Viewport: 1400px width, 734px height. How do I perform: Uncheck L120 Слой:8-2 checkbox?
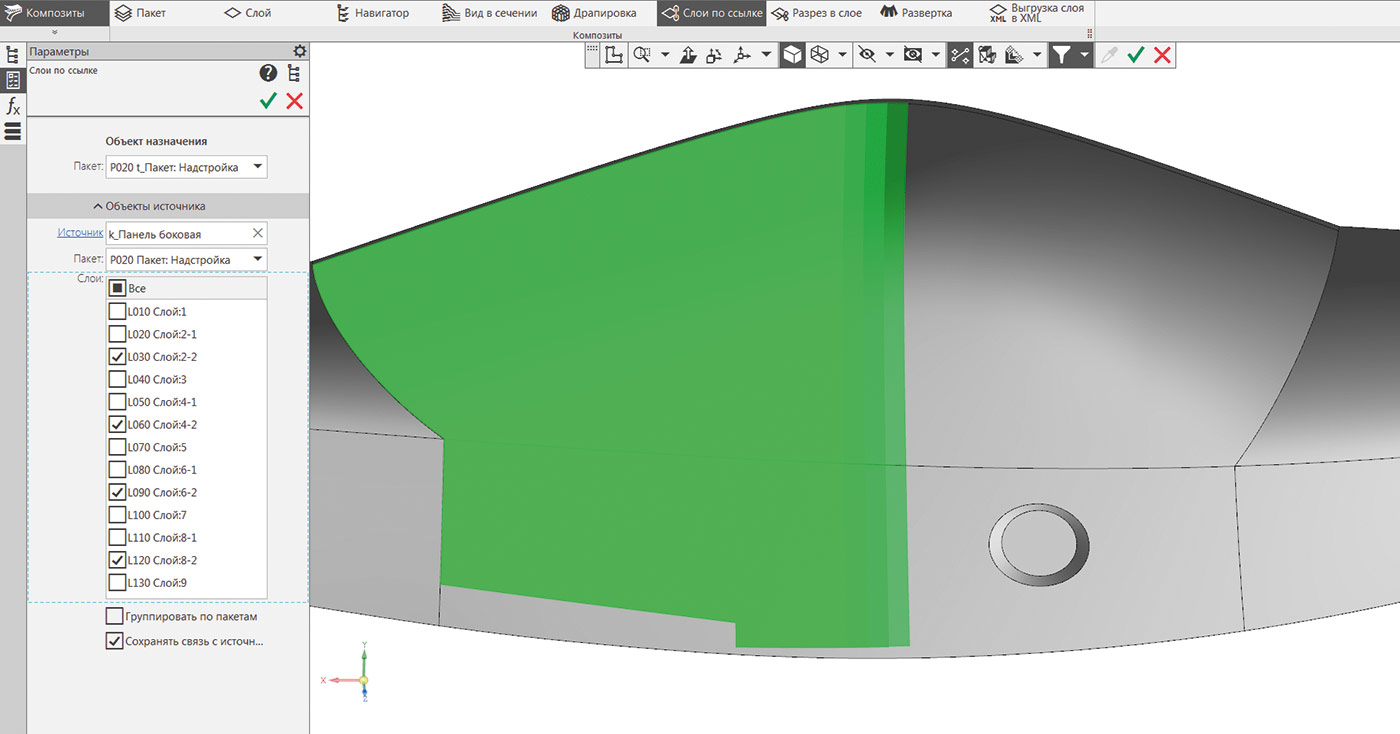click(x=117, y=560)
